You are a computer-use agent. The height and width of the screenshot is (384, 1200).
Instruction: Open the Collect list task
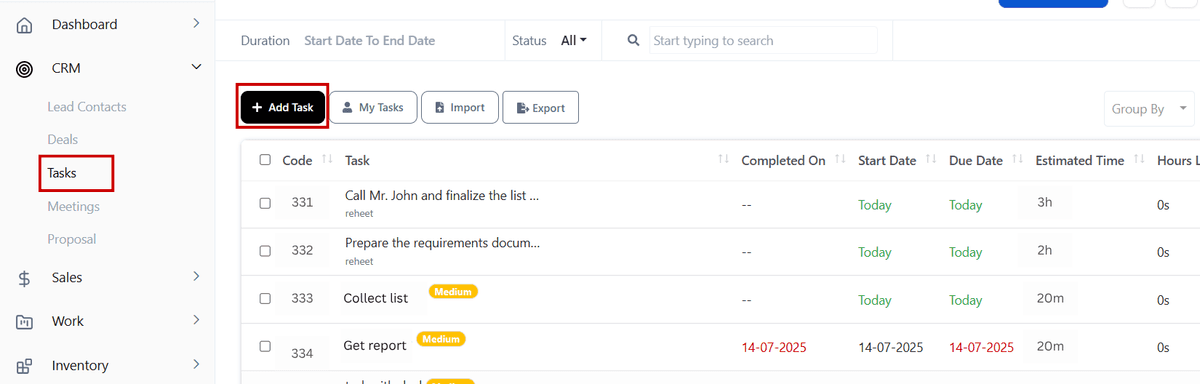pos(376,298)
